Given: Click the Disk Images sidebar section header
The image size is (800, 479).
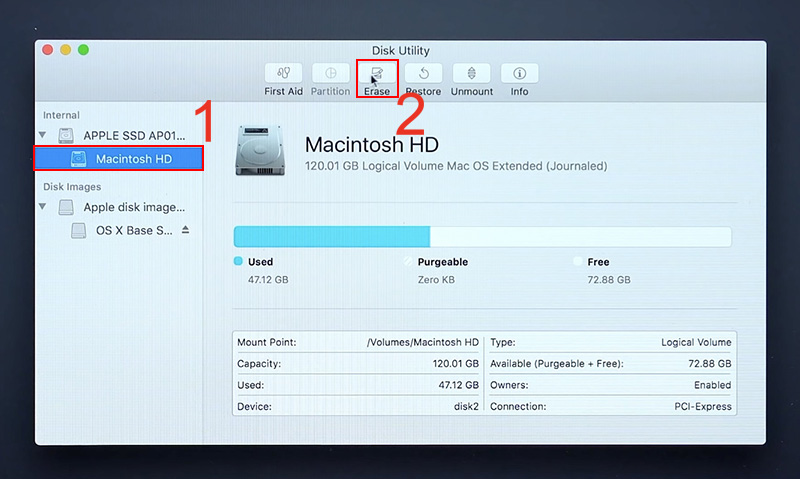Looking at the screenshot, I should [x=72, y=187].
